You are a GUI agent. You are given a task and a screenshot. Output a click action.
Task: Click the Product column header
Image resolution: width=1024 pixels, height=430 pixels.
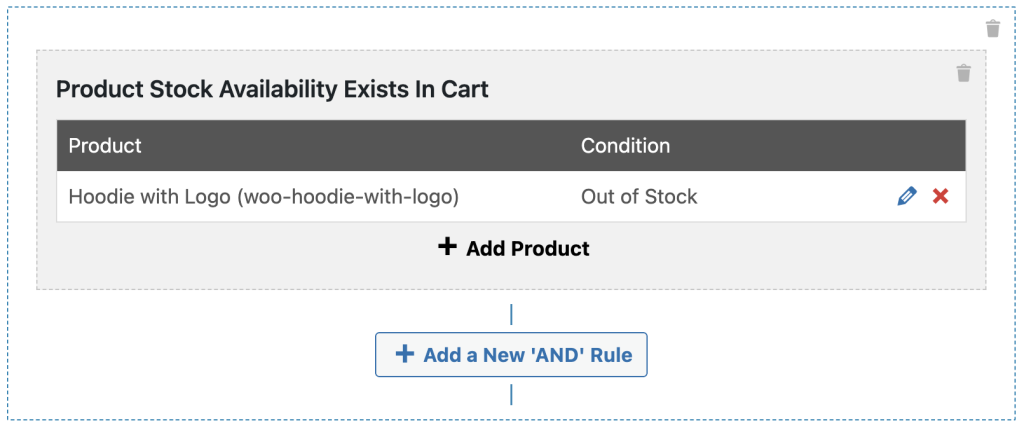105,146
